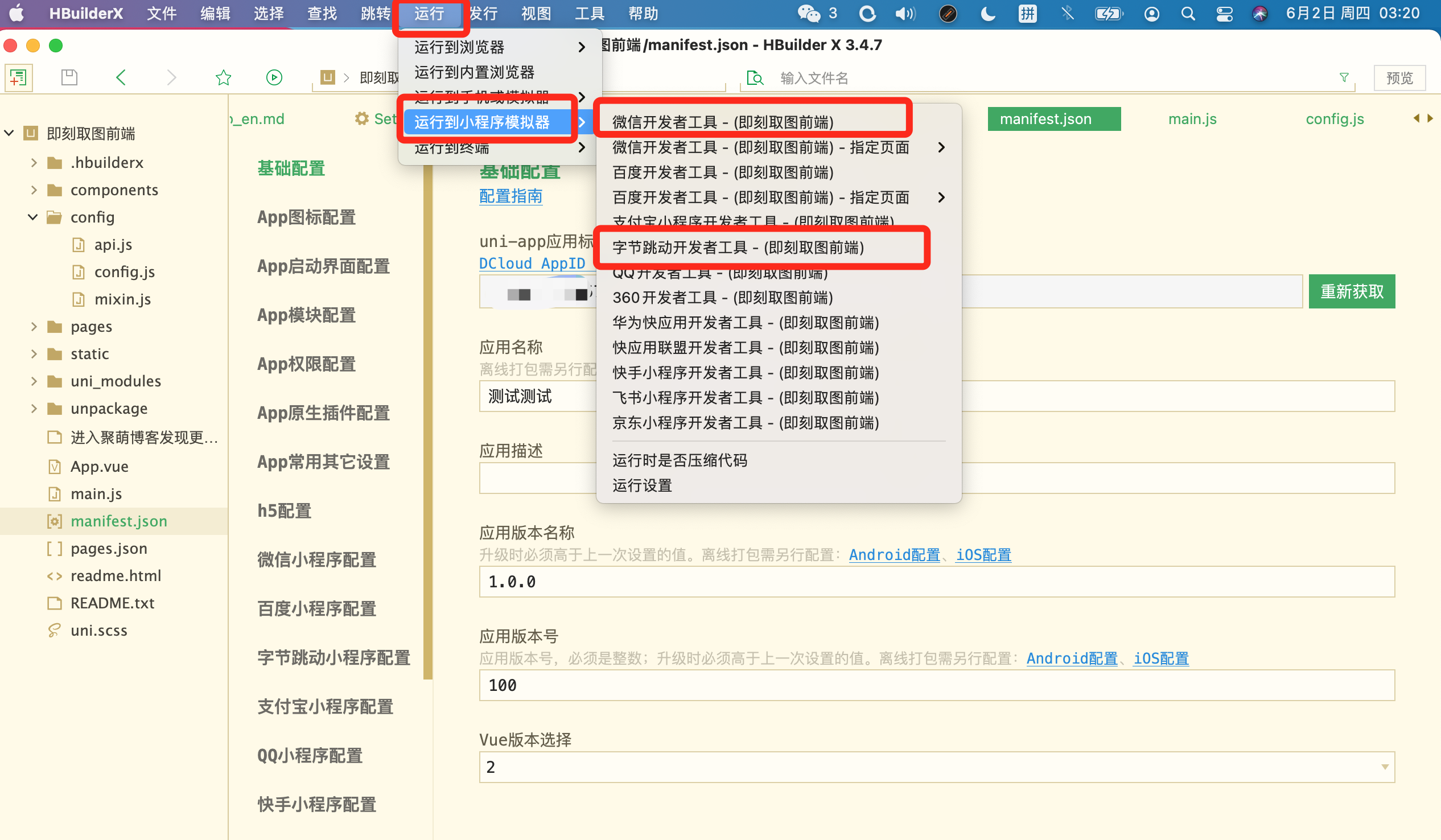Click the gear icon on the Settings tab

click(361, 118)
